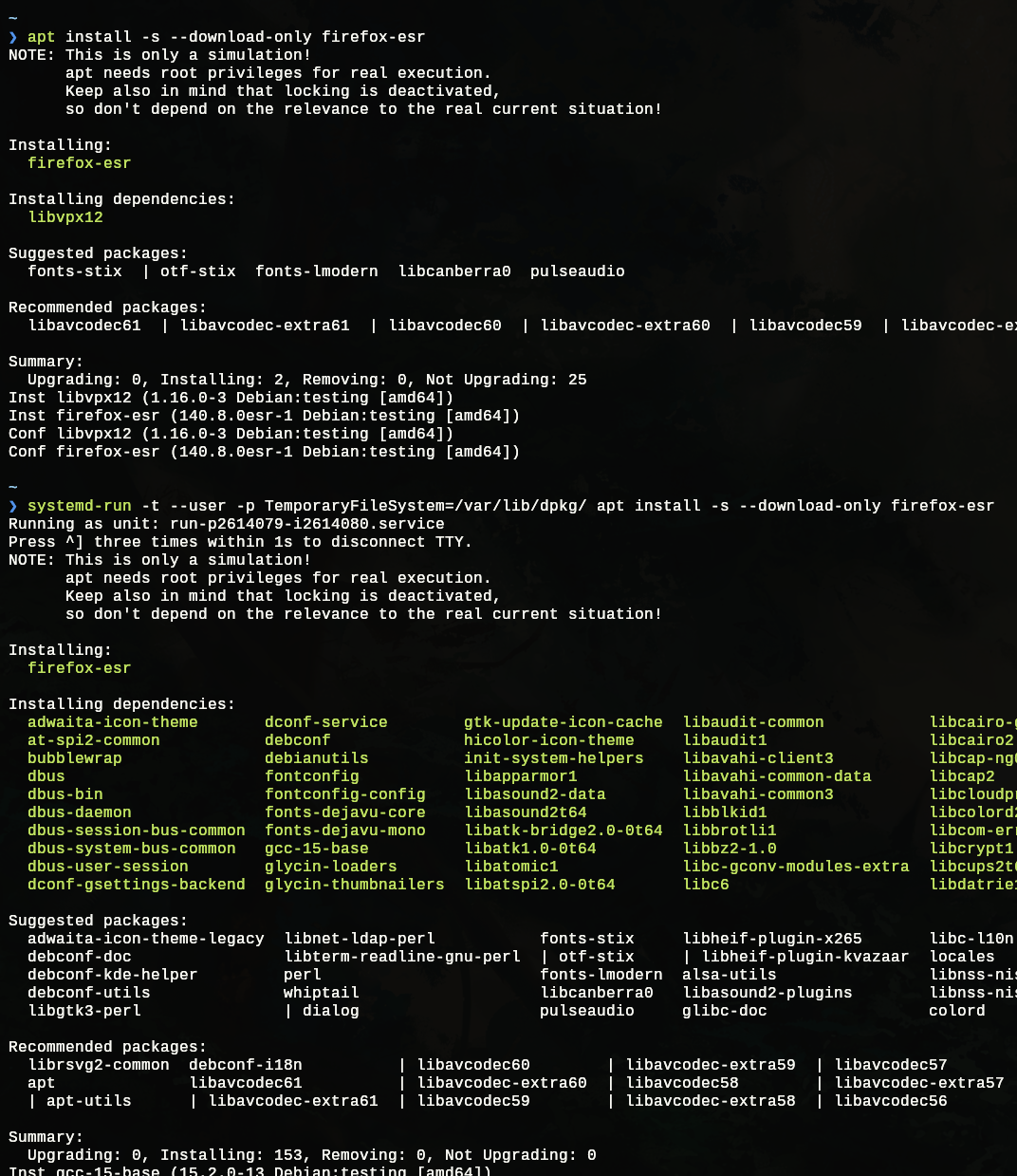Select the 'libvpx12' dependency name under Installing dependencies
Viewport: 1017px width, 1176px height.
pyautogui.click(x=65, y=217)
